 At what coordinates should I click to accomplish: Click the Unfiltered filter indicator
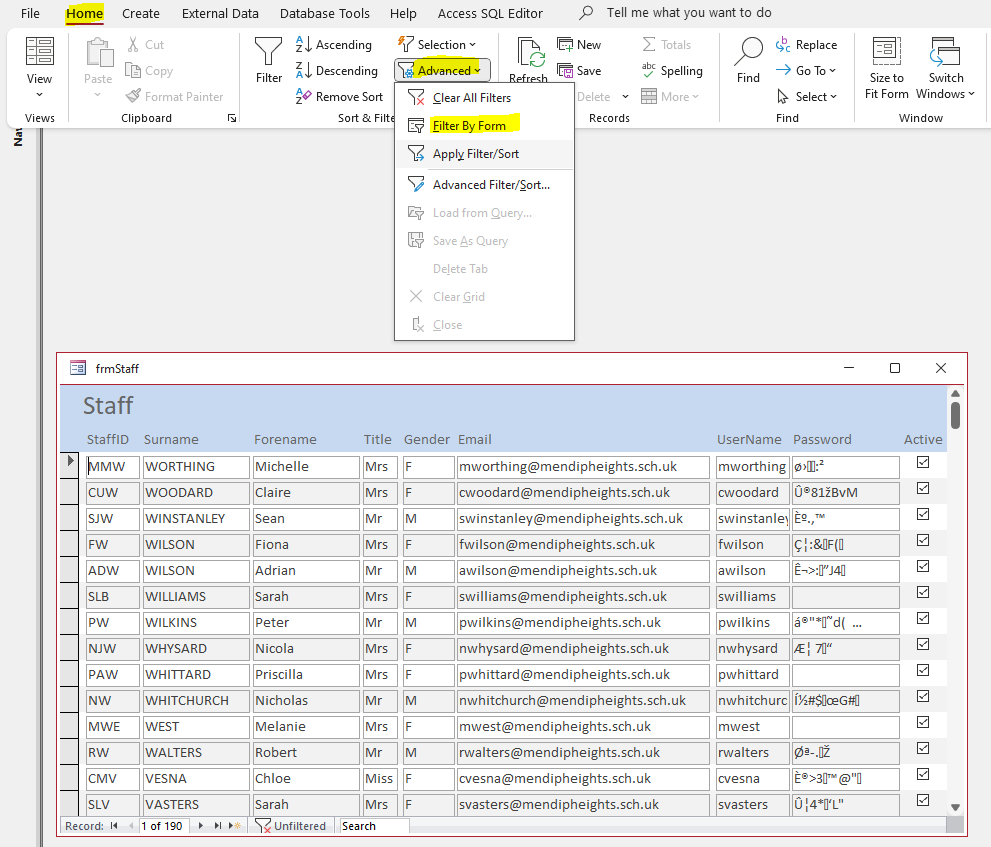click(x=290, y=826)
